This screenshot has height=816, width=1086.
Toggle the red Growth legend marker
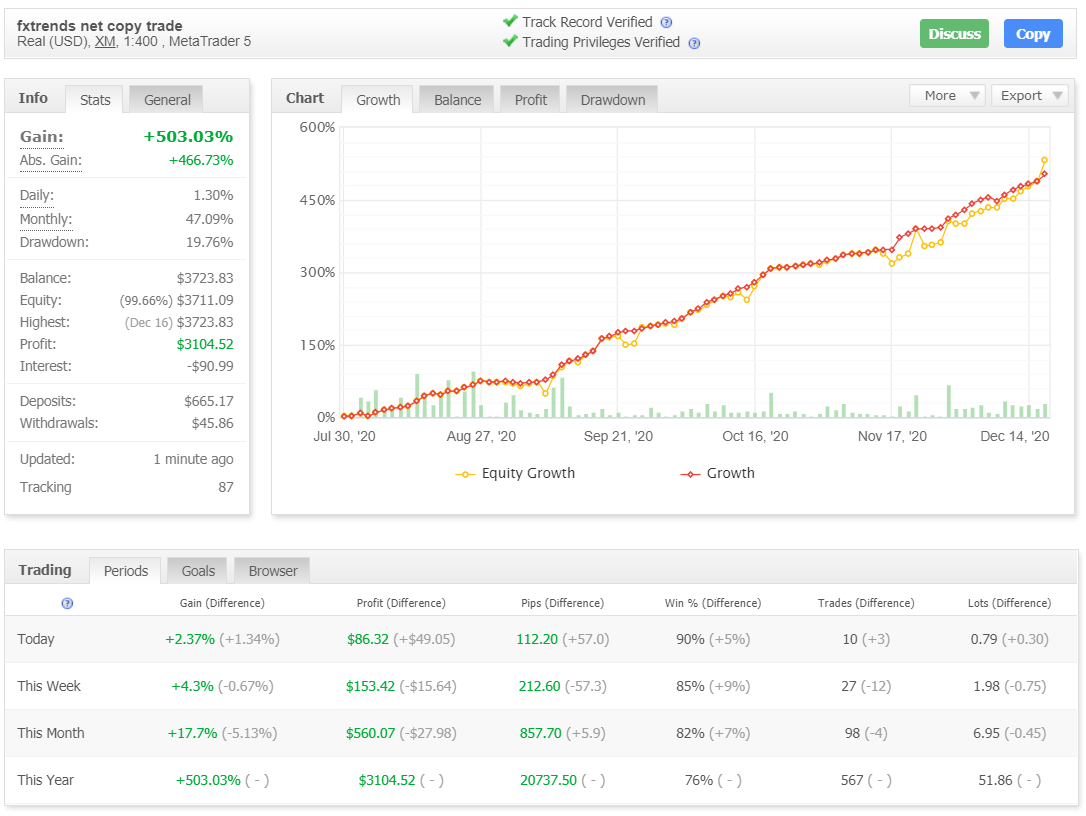[x=690, y=474]
